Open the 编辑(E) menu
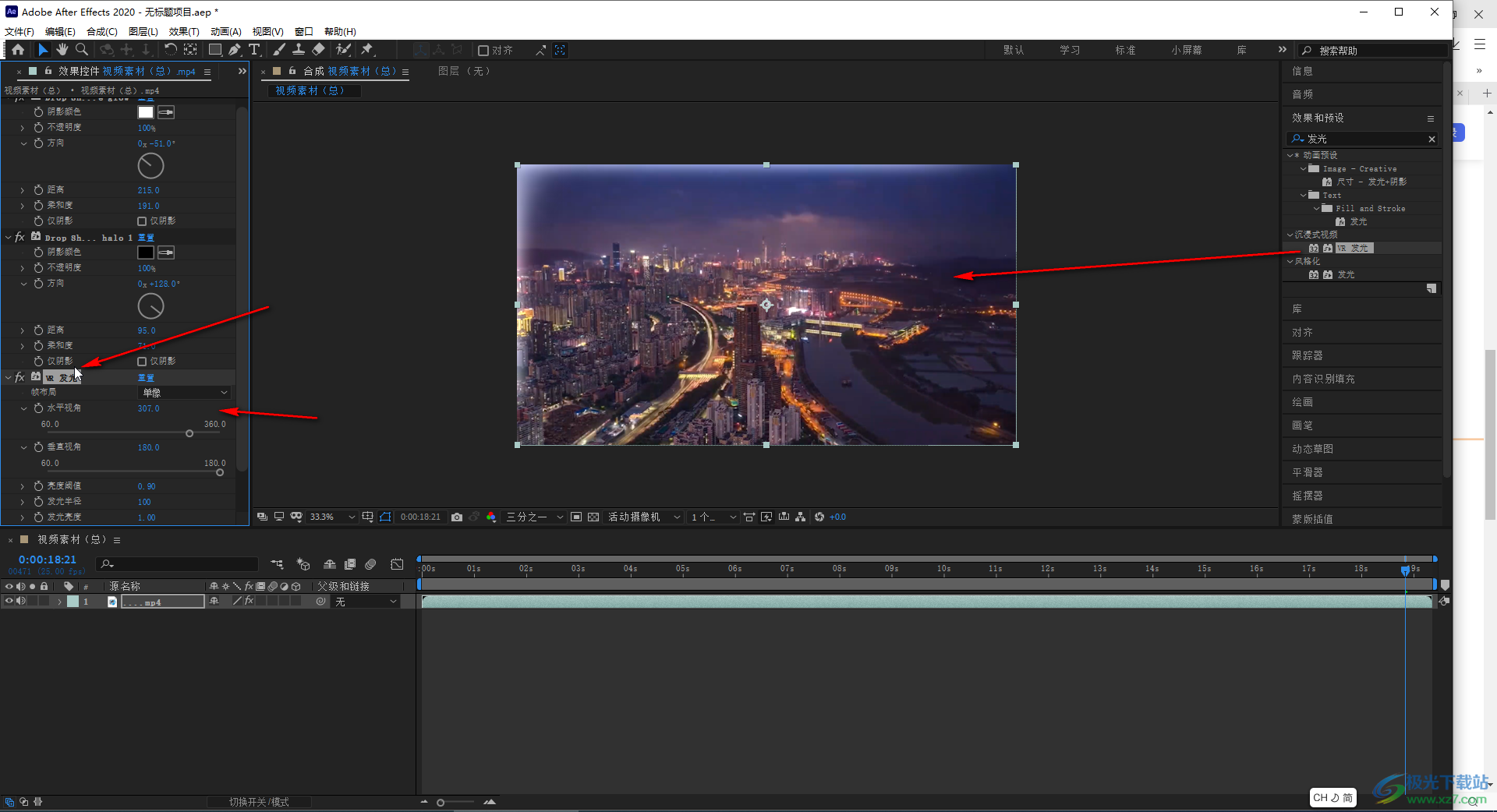The width and height of the screenshot is (1497, 812). pos(60,32)
